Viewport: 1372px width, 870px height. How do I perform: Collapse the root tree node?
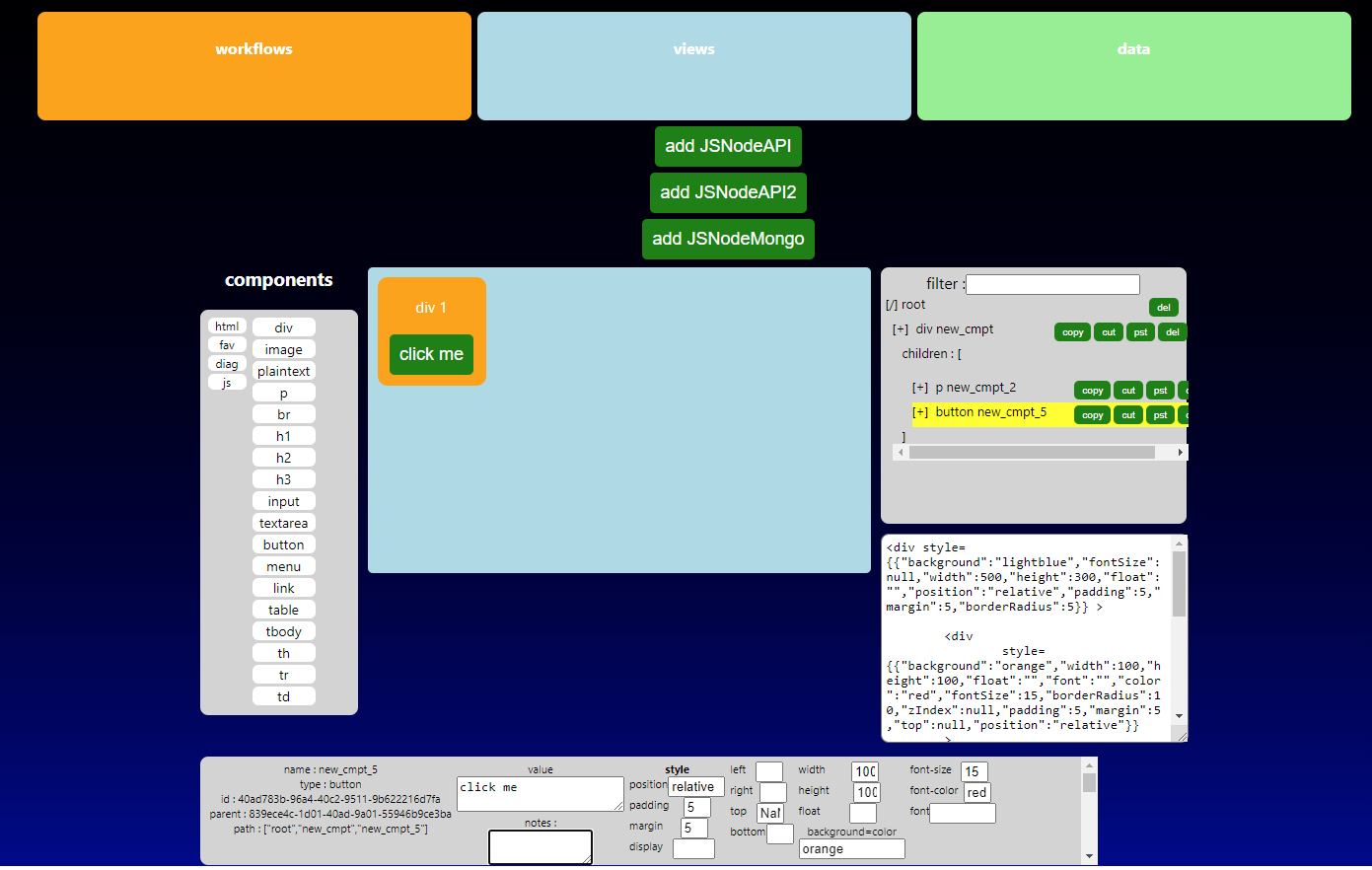point(892,305)
